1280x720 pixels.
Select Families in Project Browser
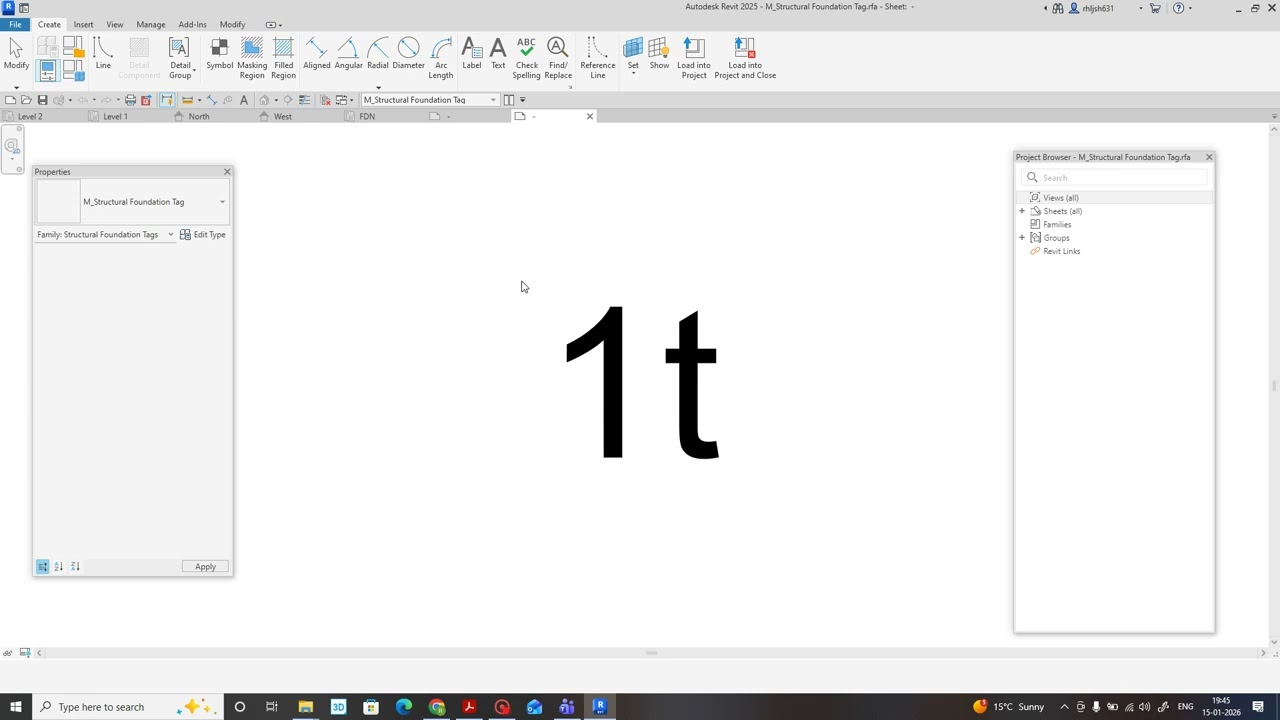click(x=1057, y=224)
